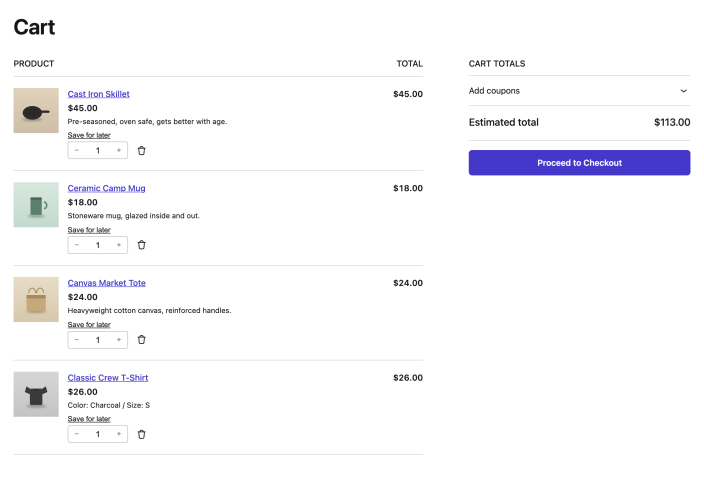
Task: Save Canvas Market Tote for later
Action: [x=89, y=324]
